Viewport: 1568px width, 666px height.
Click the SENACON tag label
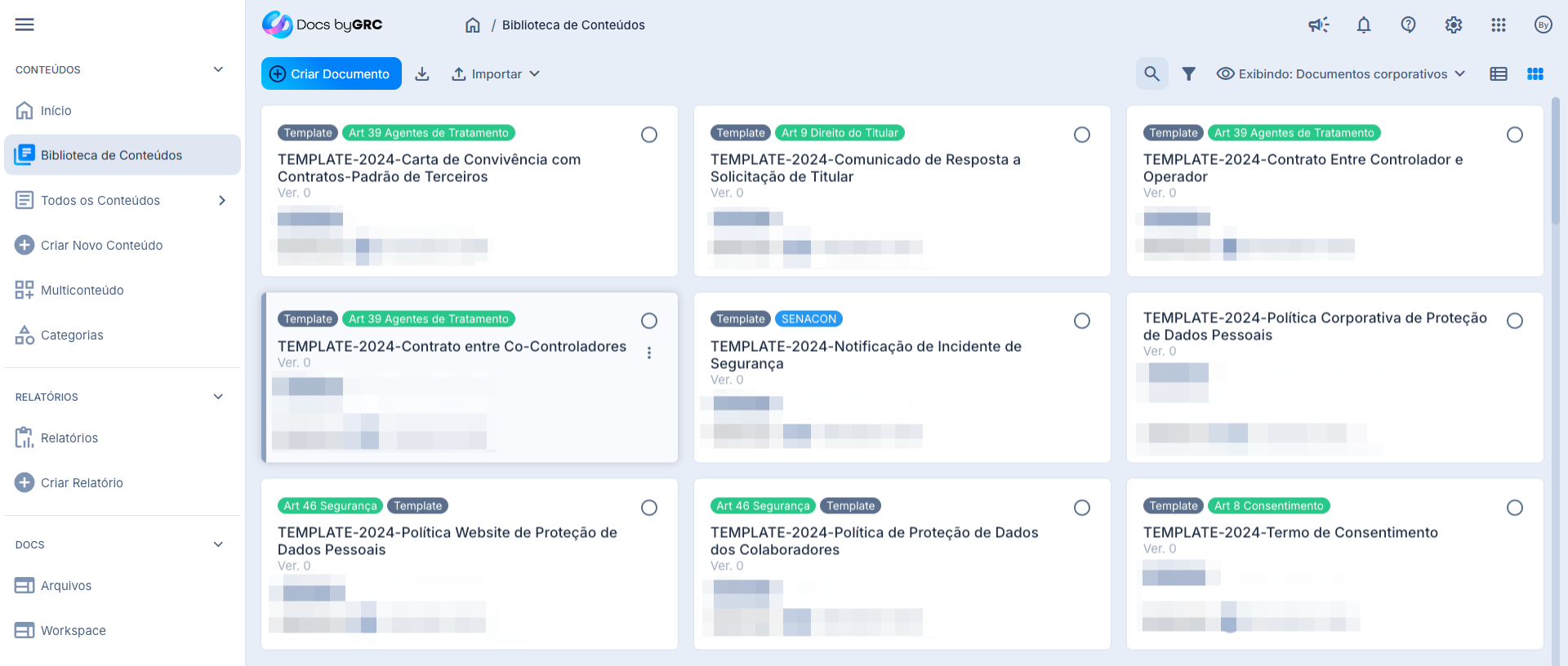[808, 319]
